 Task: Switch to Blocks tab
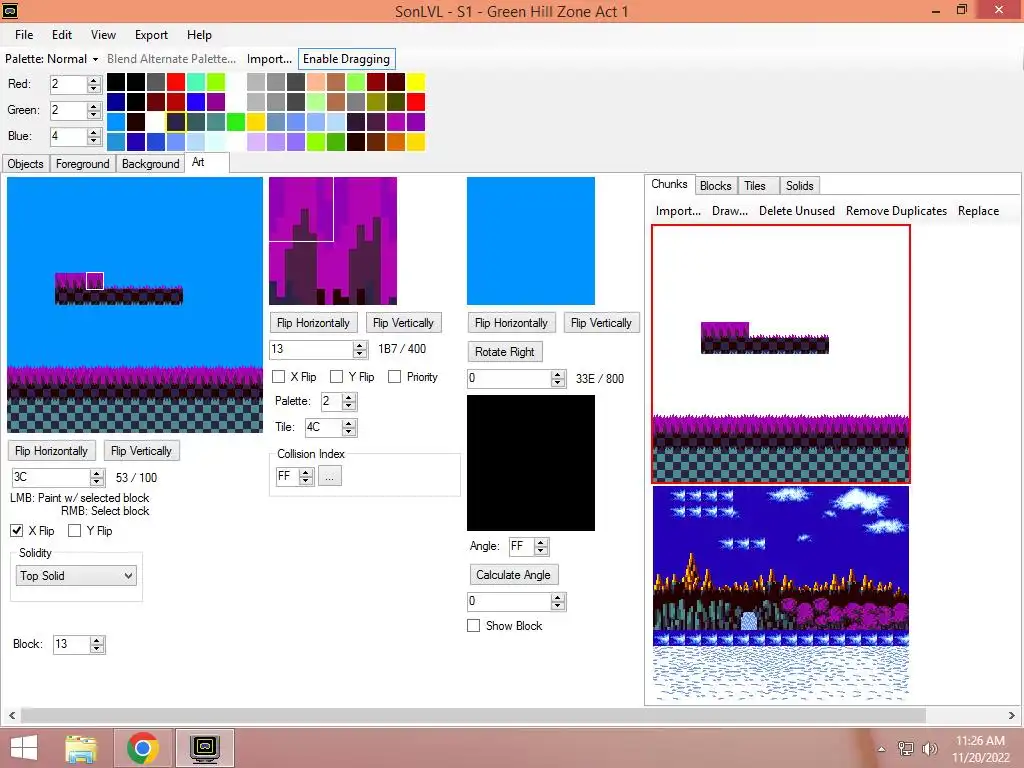point(716,186)
